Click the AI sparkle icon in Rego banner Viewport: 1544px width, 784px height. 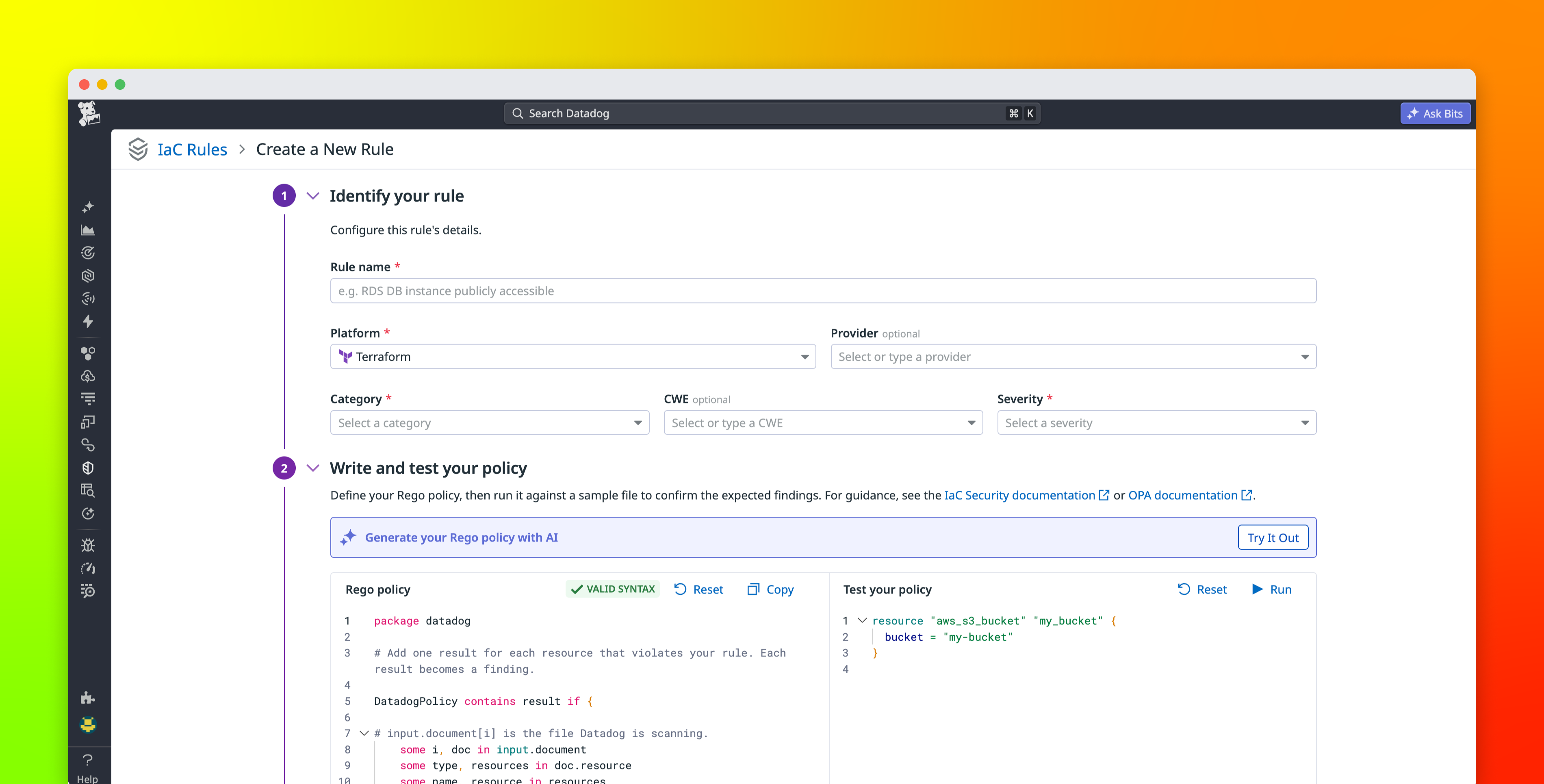(348, 537)
